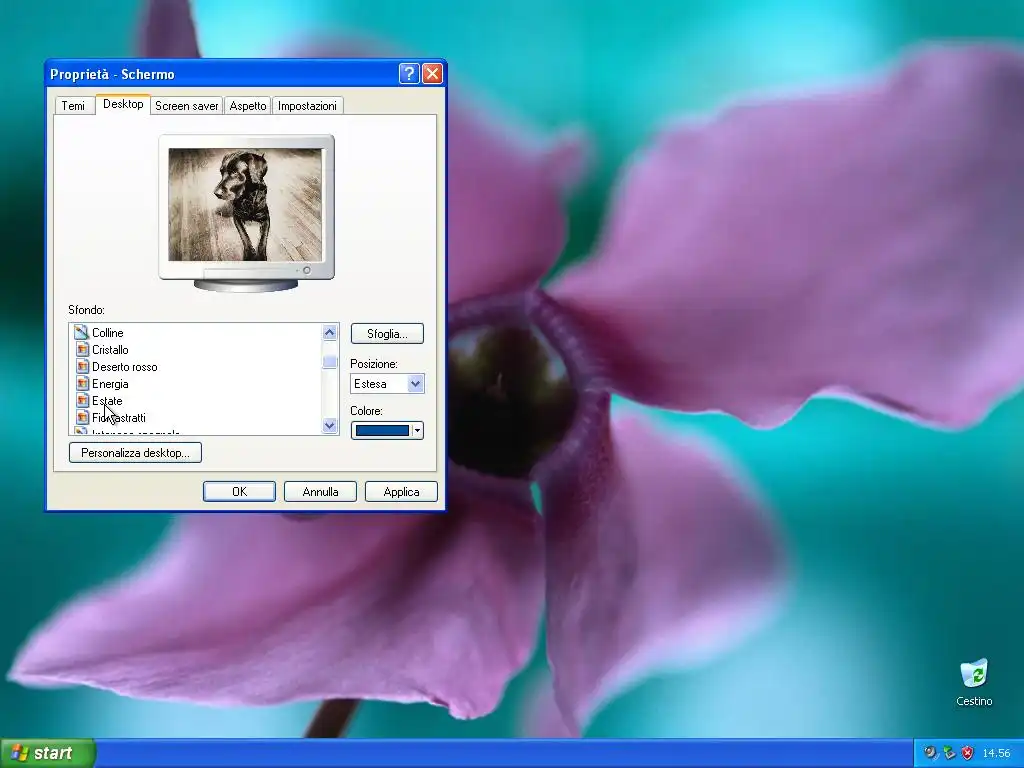Image resolution: width=1024 pixels, height=768 pixels.
Task: Click the Sfoglia... browse button
Action: 387,334
